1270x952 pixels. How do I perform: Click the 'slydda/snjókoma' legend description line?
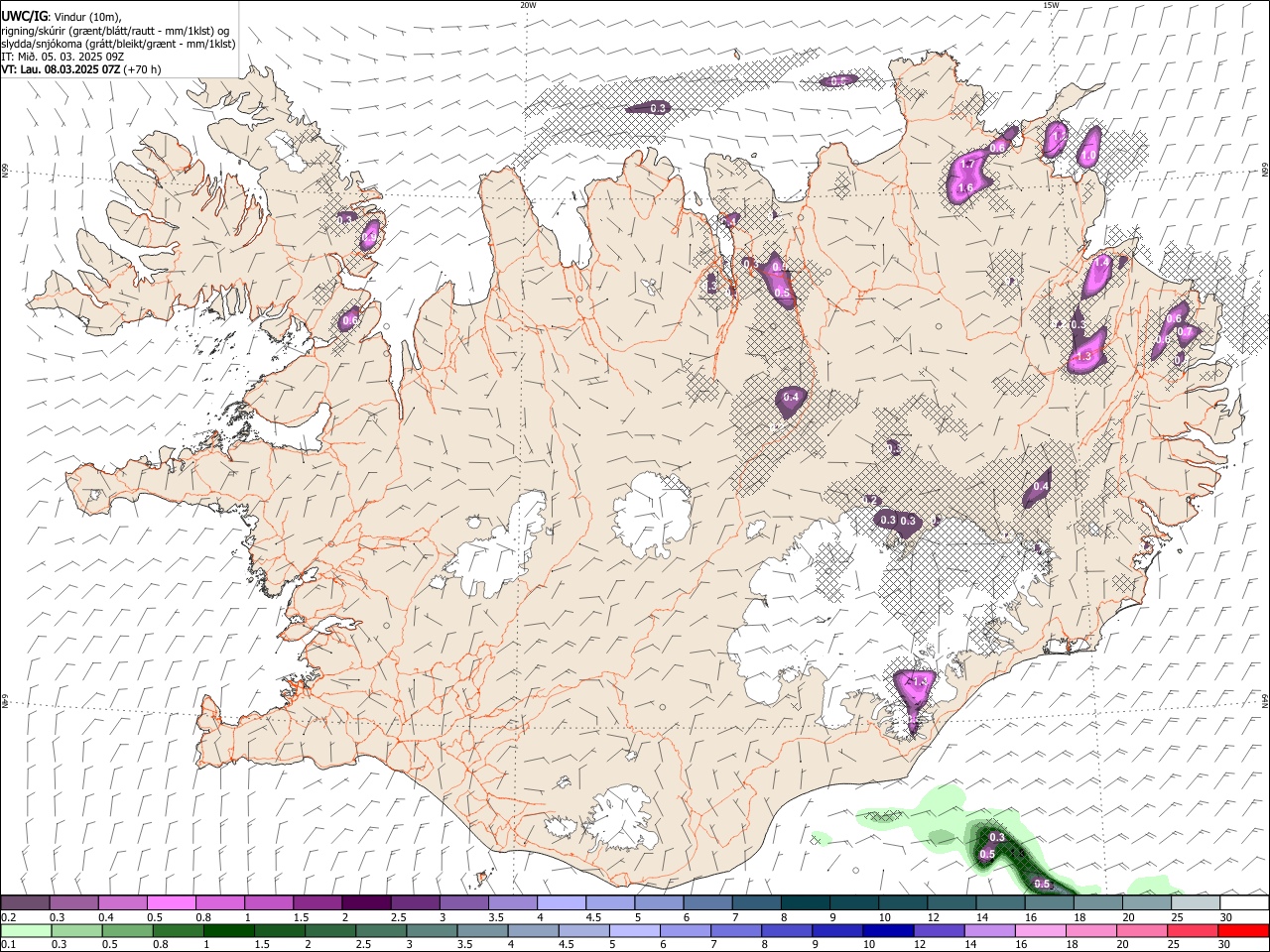pos(118,44)
